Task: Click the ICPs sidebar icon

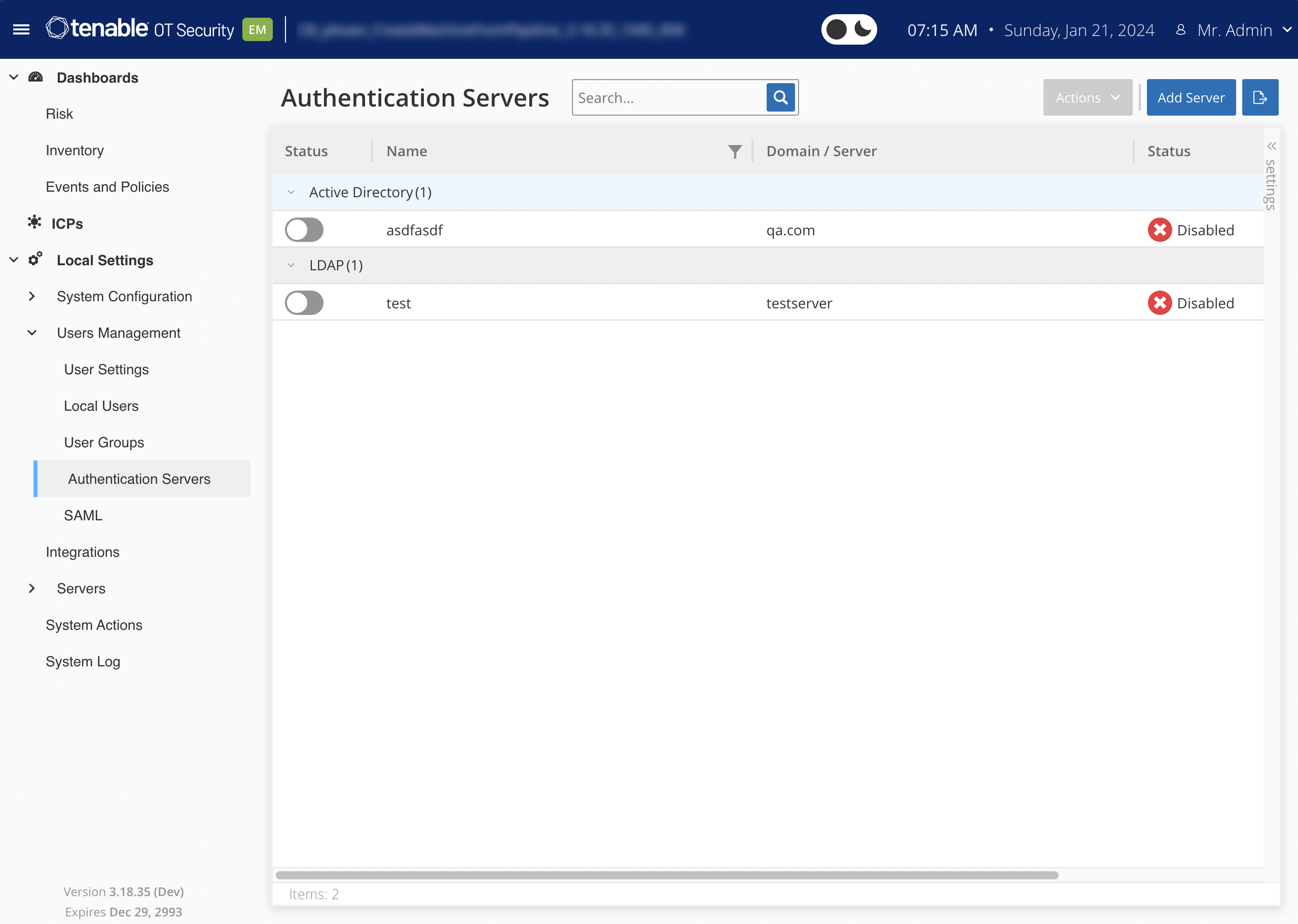Action: click(34, 223)
